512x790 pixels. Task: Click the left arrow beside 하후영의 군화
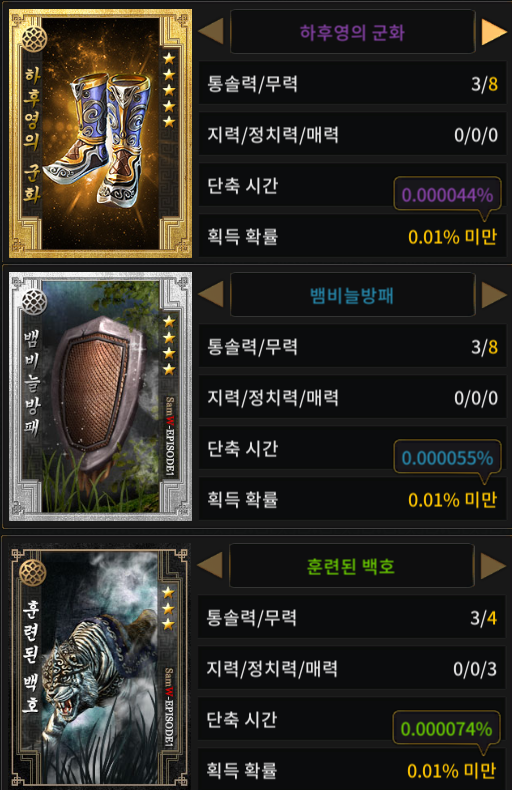[x=212, y=31]
